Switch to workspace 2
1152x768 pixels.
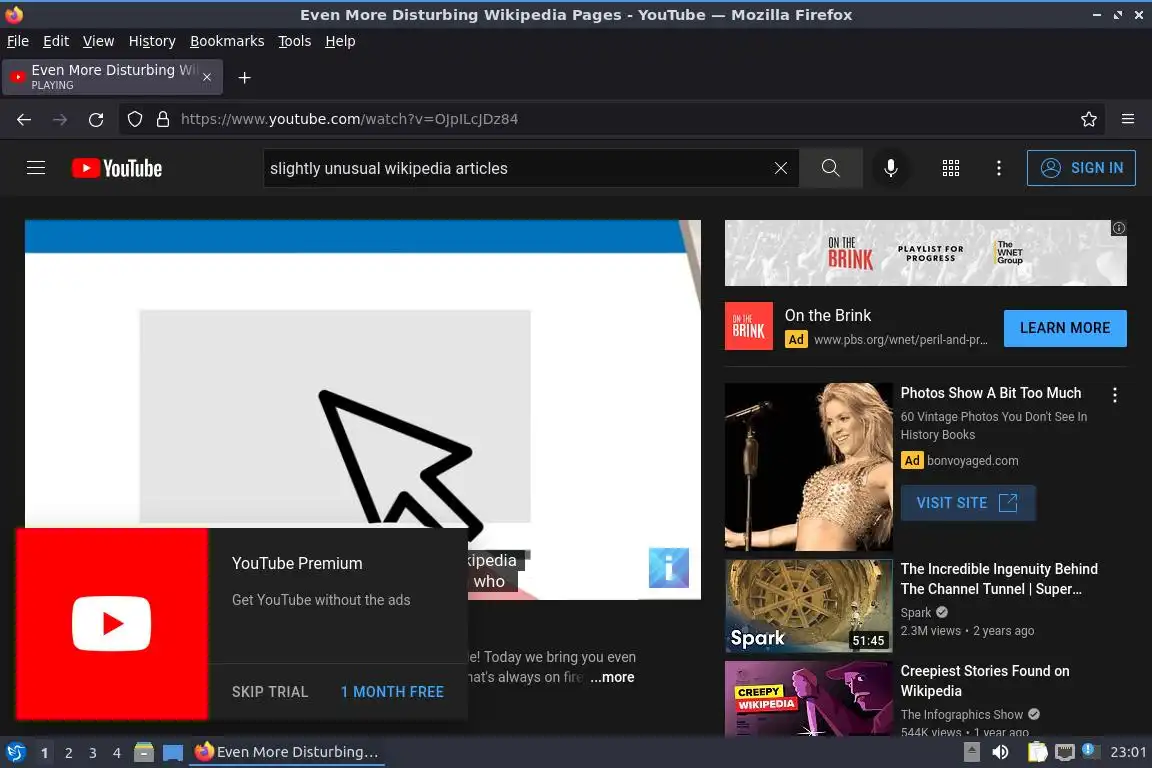[68, 753]
